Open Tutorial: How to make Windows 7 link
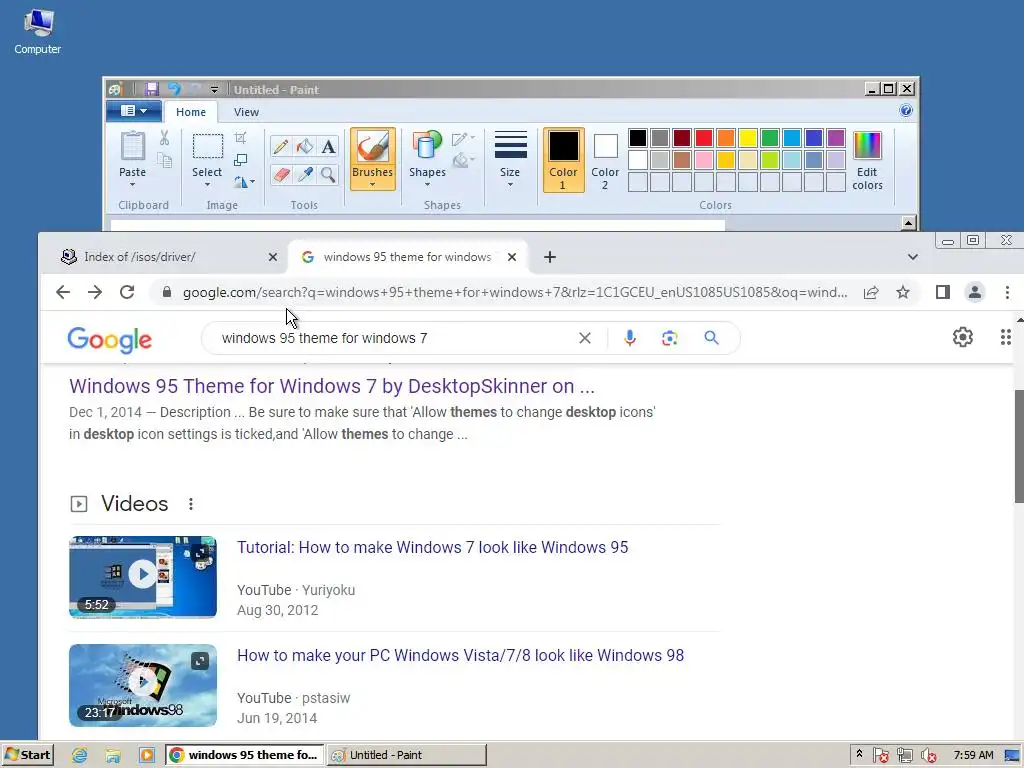 click(432, 547)
